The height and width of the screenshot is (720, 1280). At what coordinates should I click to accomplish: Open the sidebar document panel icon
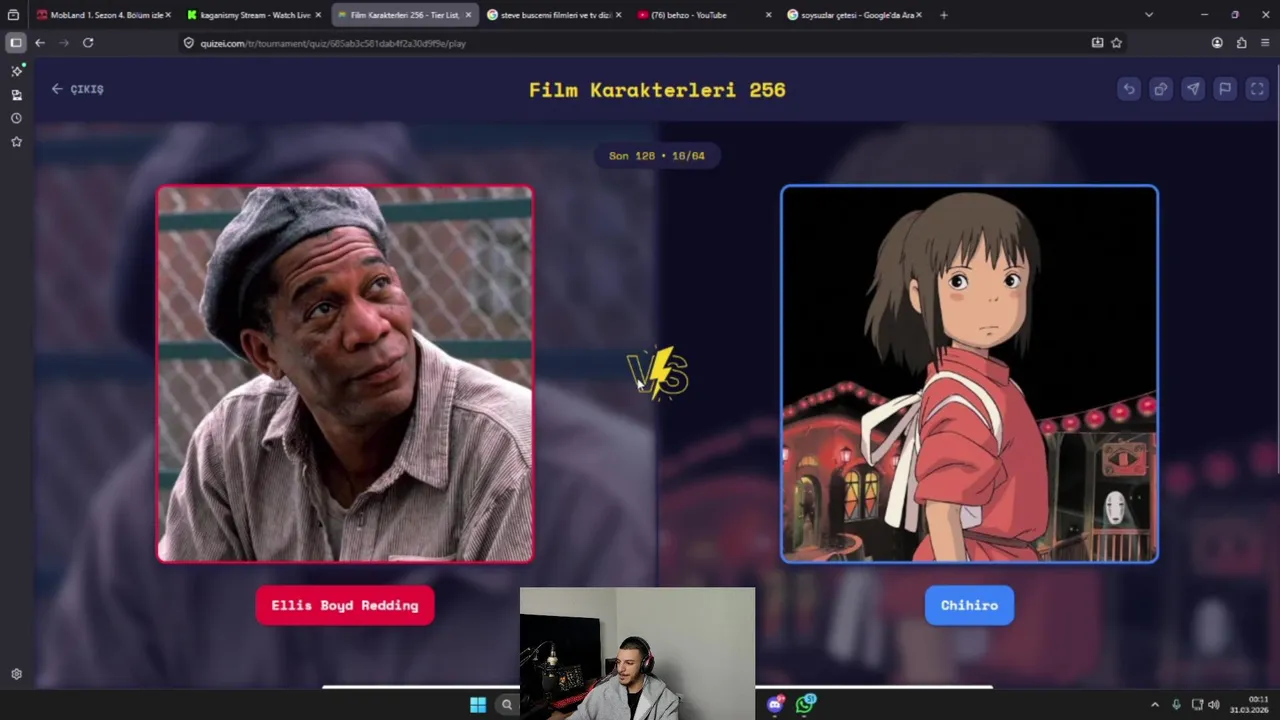[16, 94]
